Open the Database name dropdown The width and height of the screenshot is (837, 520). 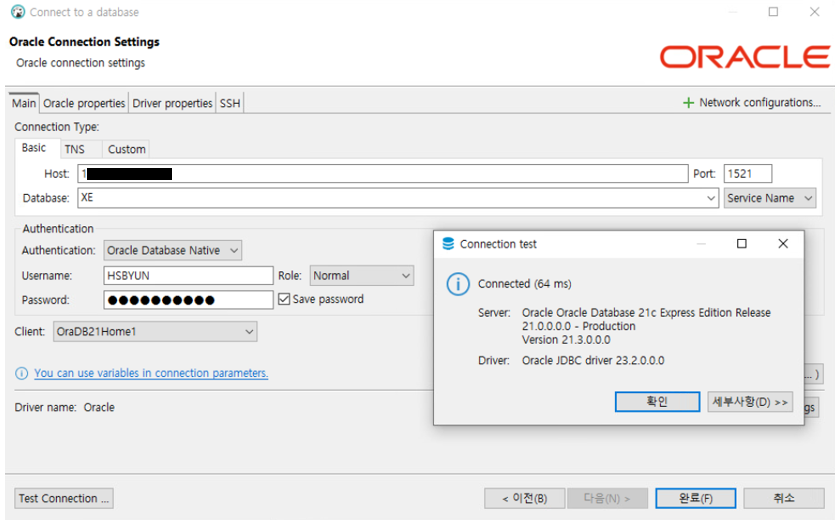tap(710, 198)
